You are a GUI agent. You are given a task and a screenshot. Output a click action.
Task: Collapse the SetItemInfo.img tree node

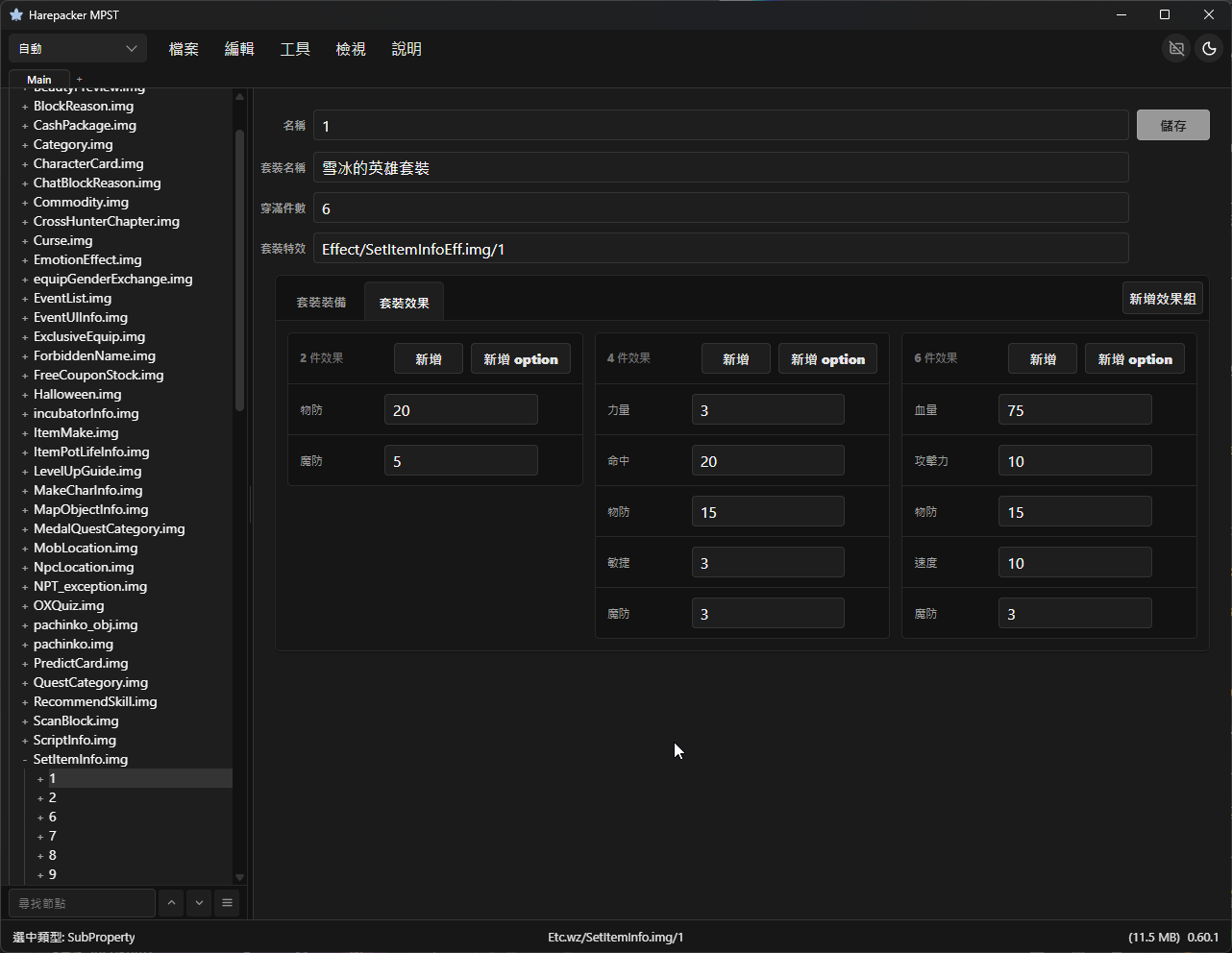(25, 760)
